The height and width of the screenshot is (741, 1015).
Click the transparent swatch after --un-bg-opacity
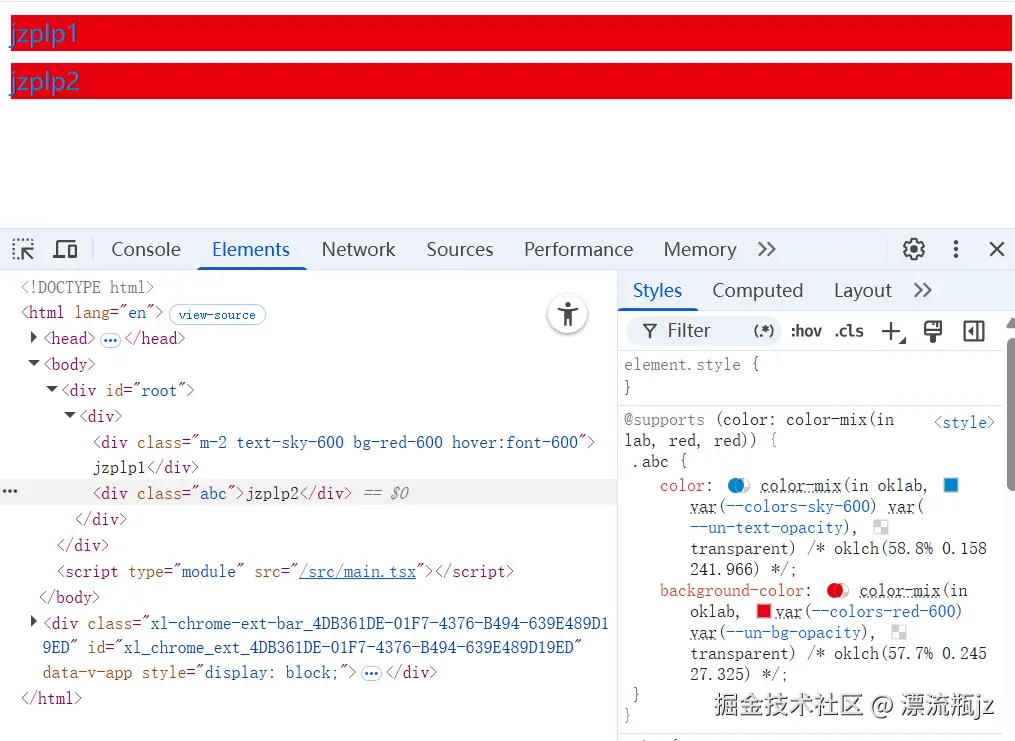[x=898, y=632]
